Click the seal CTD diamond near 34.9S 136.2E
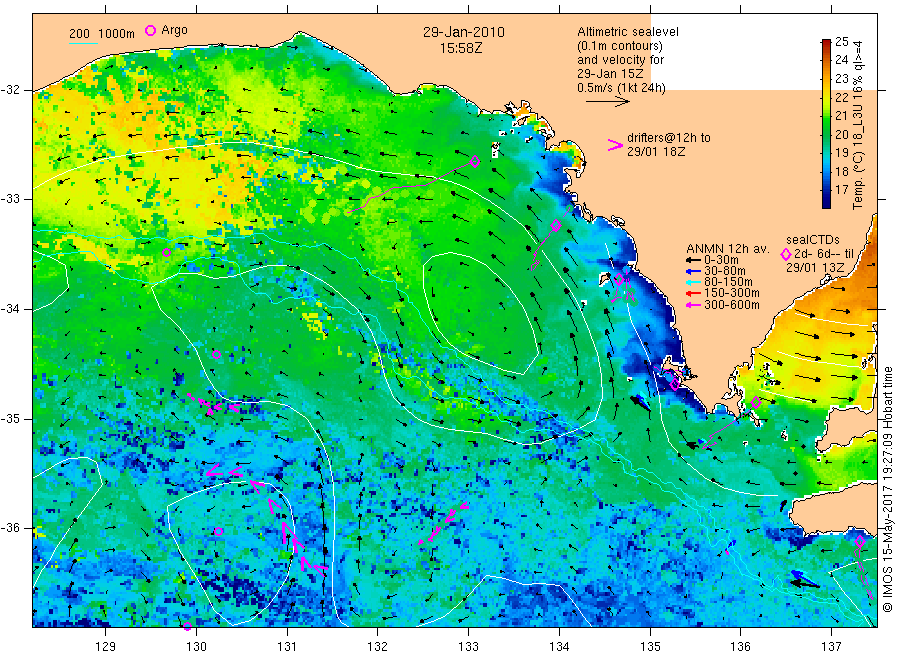This screenshot has width=900, height=660. tap(756, 403)
